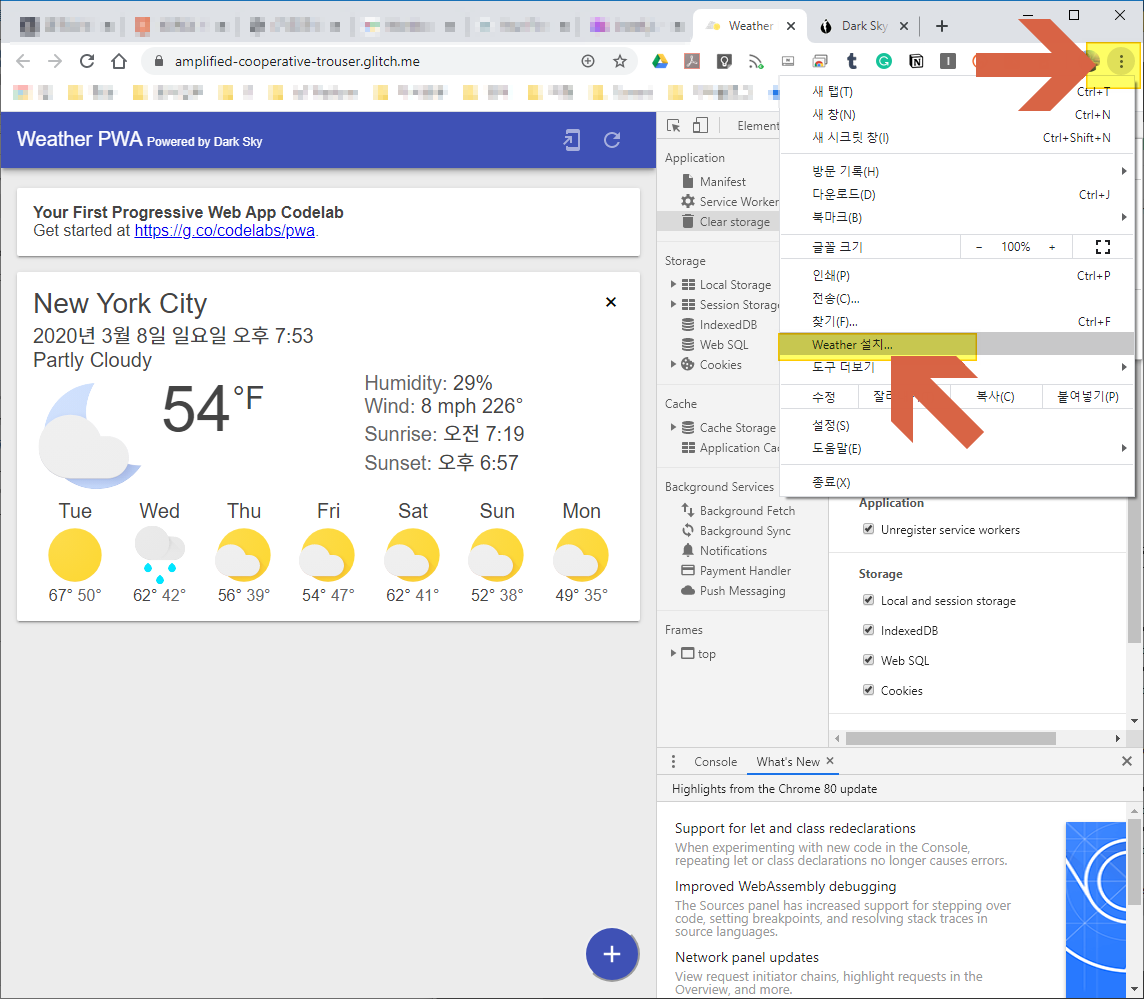
Task: Enter fullscreen with the zoom row icon
Action: [1102, 247]
